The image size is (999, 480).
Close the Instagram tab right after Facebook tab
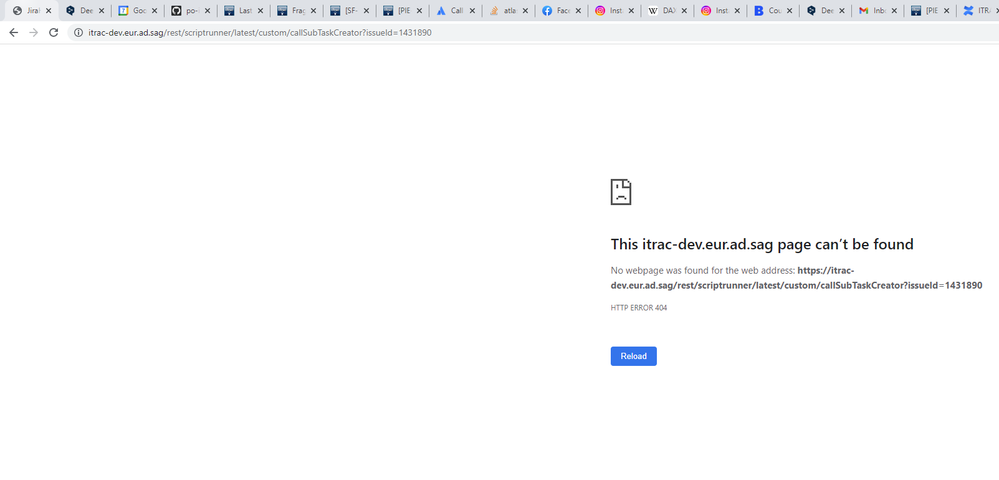tap(631, 11)
